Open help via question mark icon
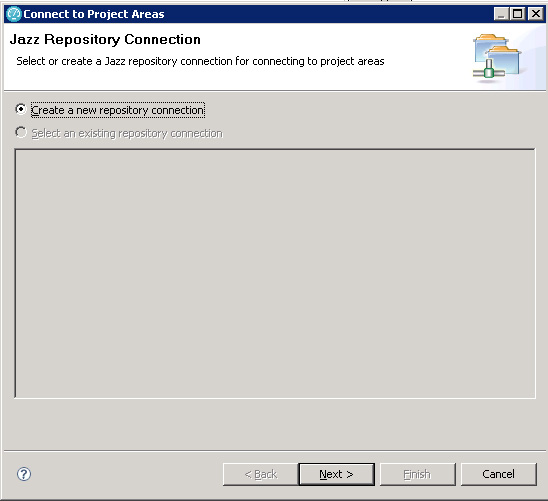Screen dimensions: 548x501 (24, 474)
